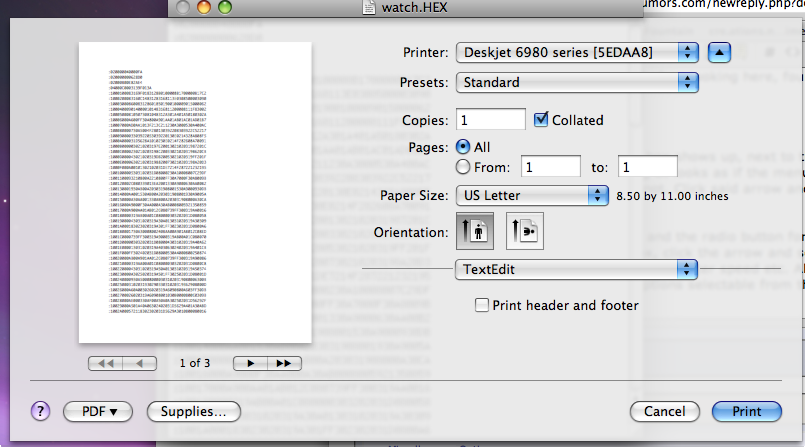Screen dimensions: 805x448
Task: Select portrait orientation icon
Action: [475, 231]
